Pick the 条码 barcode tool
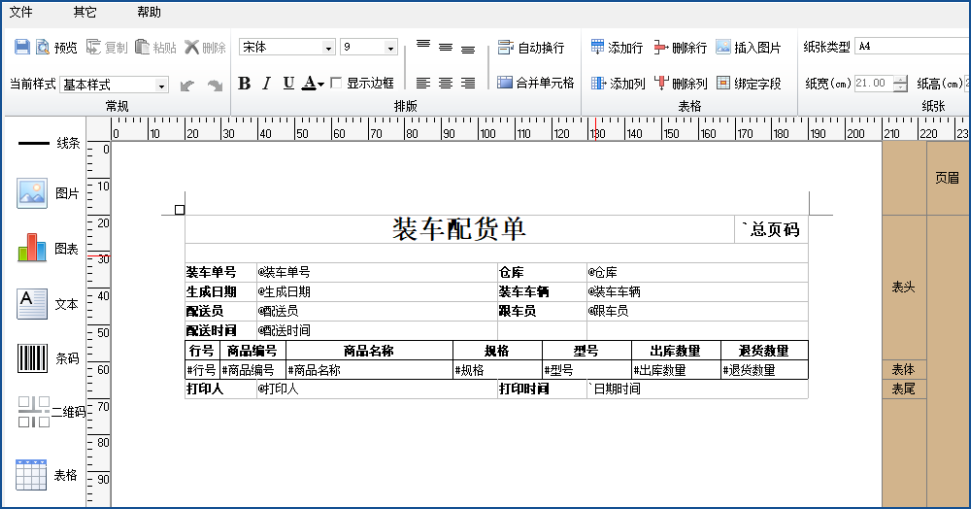Viewport: 971px width, 509px height. pyautogui.click(x=49, y=358)
